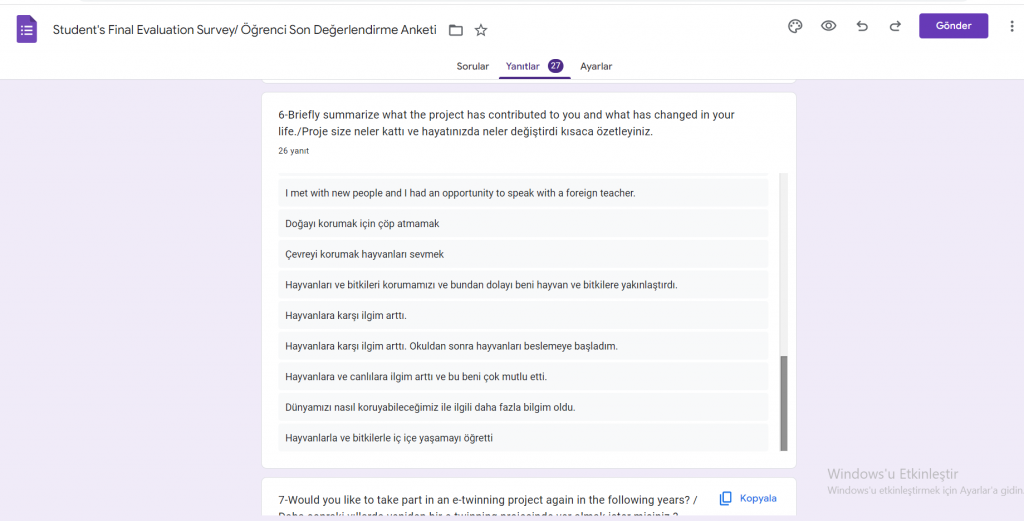This screenshot has width=1024, height=521.
Task: Preview the form with the eye icon
Action: [x=828, y=27]
